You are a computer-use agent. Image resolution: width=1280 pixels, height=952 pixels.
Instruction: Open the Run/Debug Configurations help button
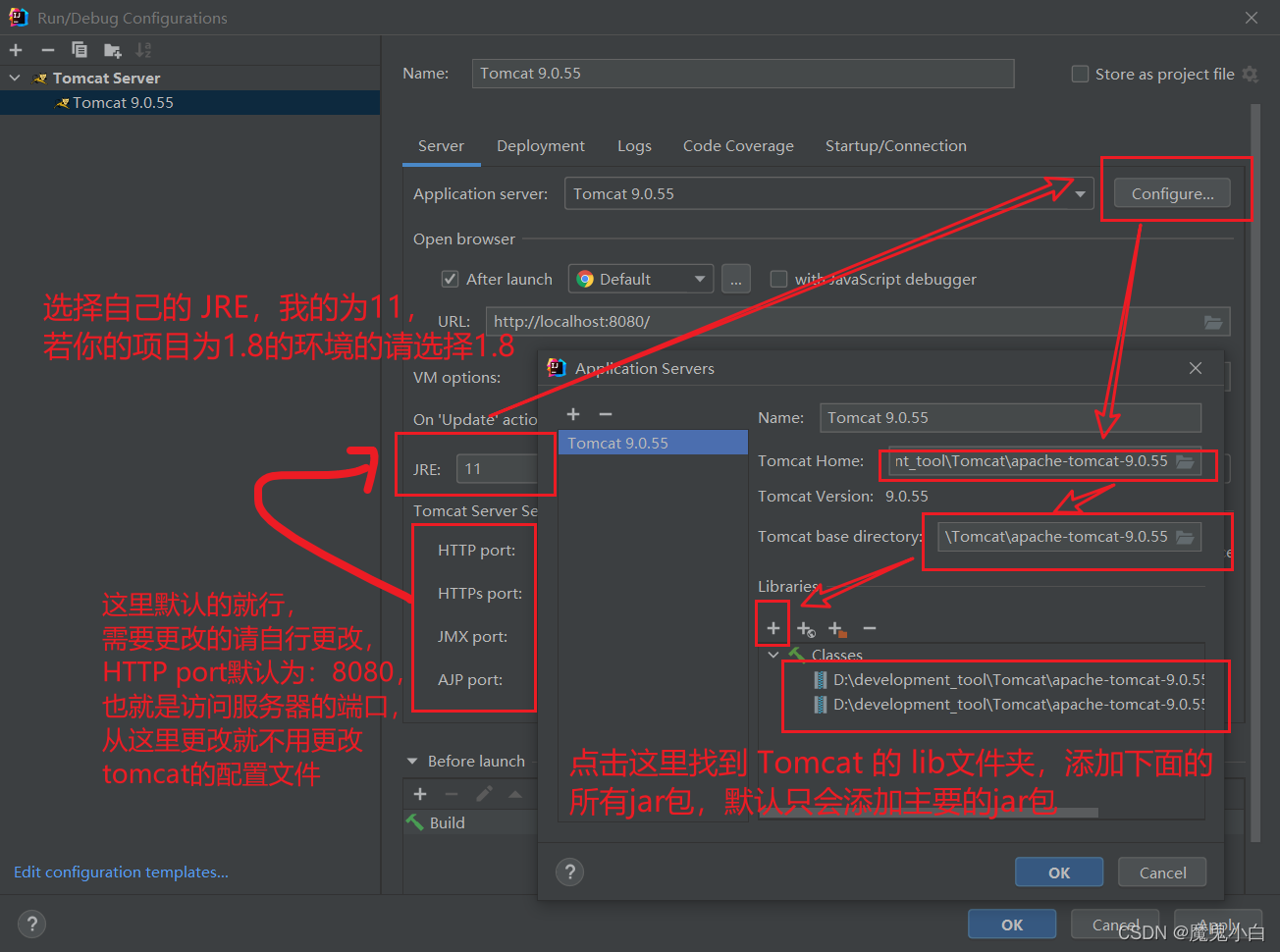coord(31,924)
